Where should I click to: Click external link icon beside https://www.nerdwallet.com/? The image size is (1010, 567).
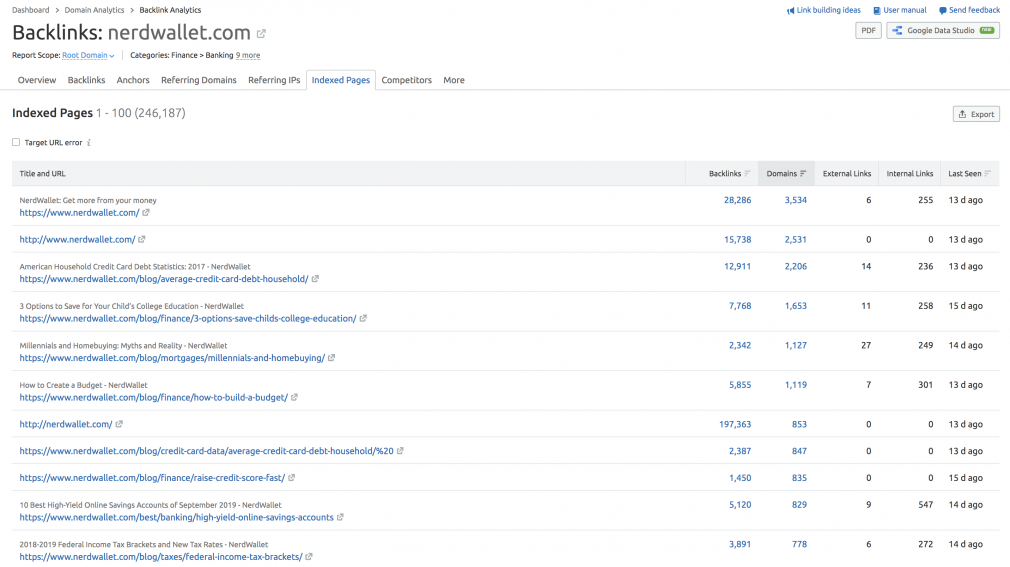coord(146,213)
